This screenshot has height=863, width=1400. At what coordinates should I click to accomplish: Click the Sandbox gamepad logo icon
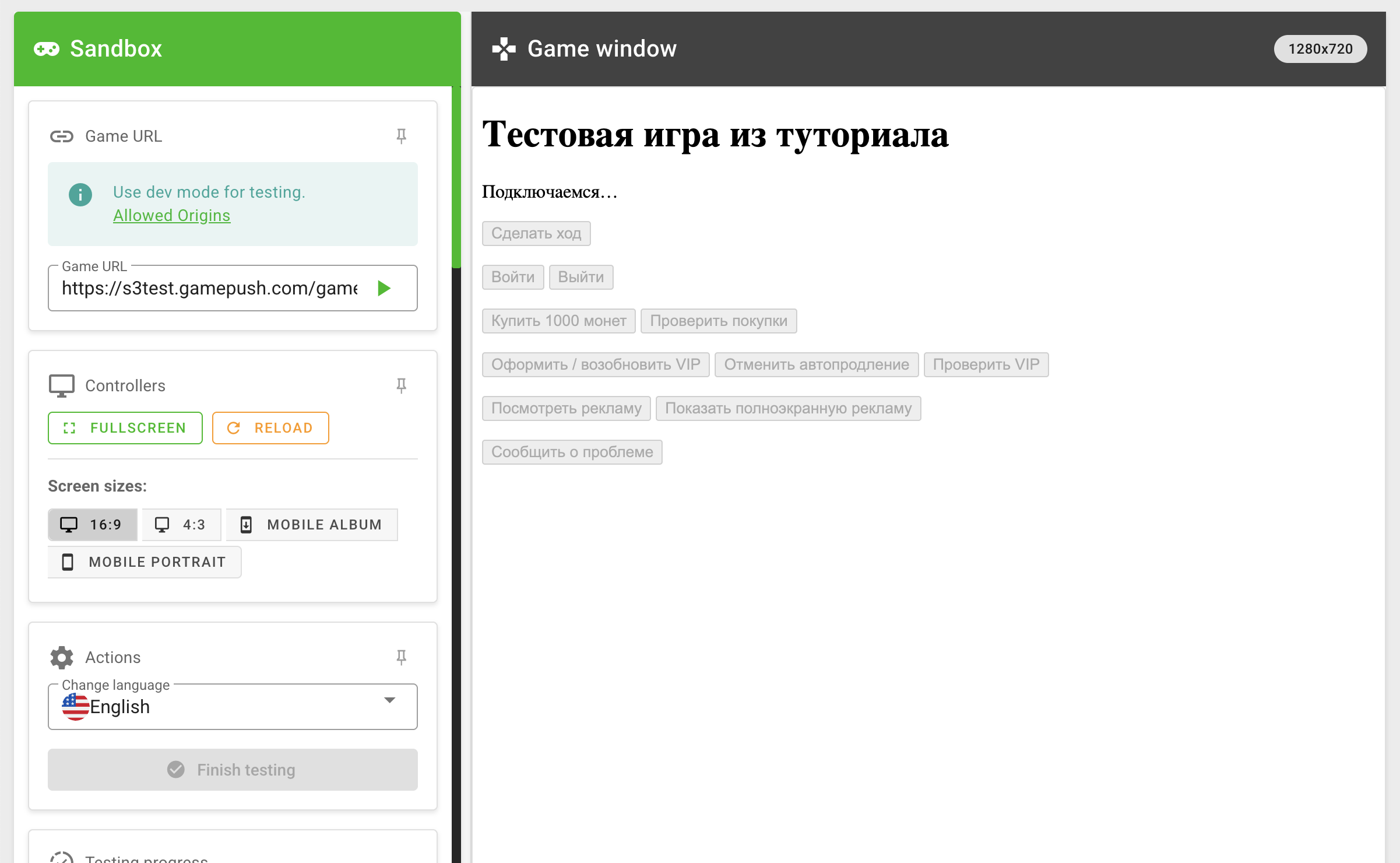pos(47,49)
